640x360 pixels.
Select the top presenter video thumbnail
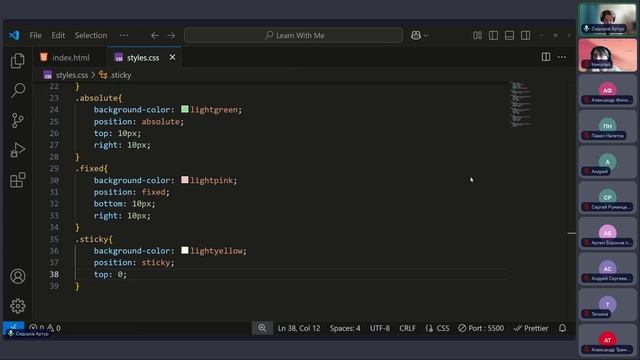[607, 19]
